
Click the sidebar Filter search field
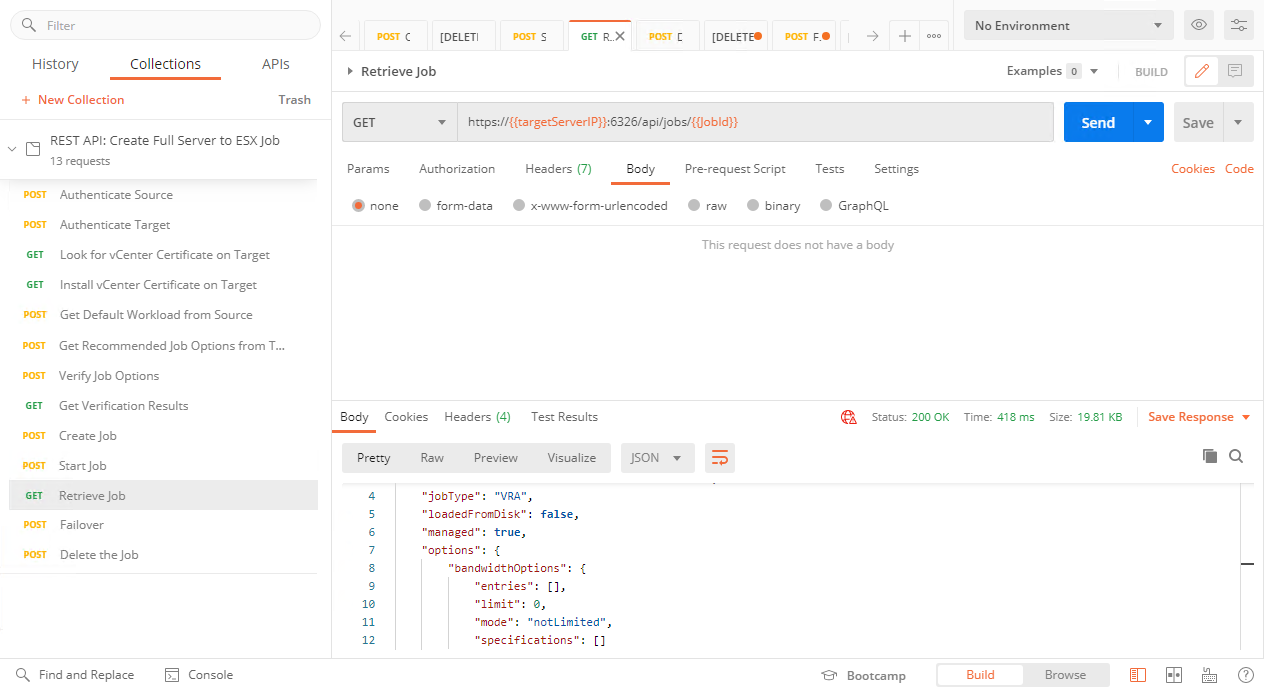[x=165, y=25]
